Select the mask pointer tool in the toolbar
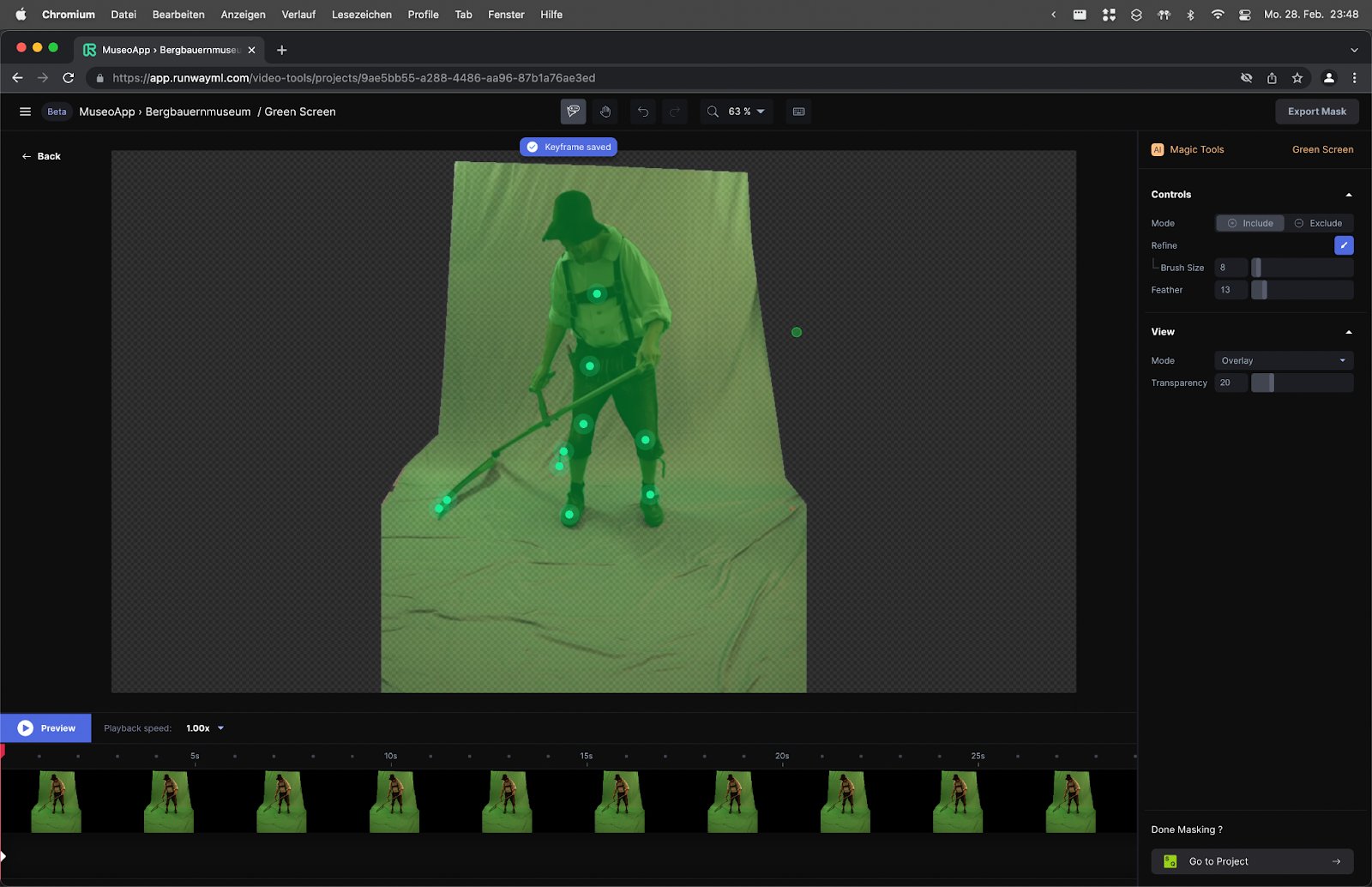This screenshot has width=1372, height=887. [x=573, y=112]
